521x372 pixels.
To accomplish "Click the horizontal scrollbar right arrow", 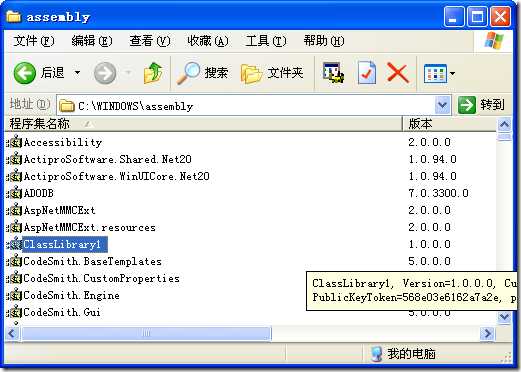I will tap(488, 333).
